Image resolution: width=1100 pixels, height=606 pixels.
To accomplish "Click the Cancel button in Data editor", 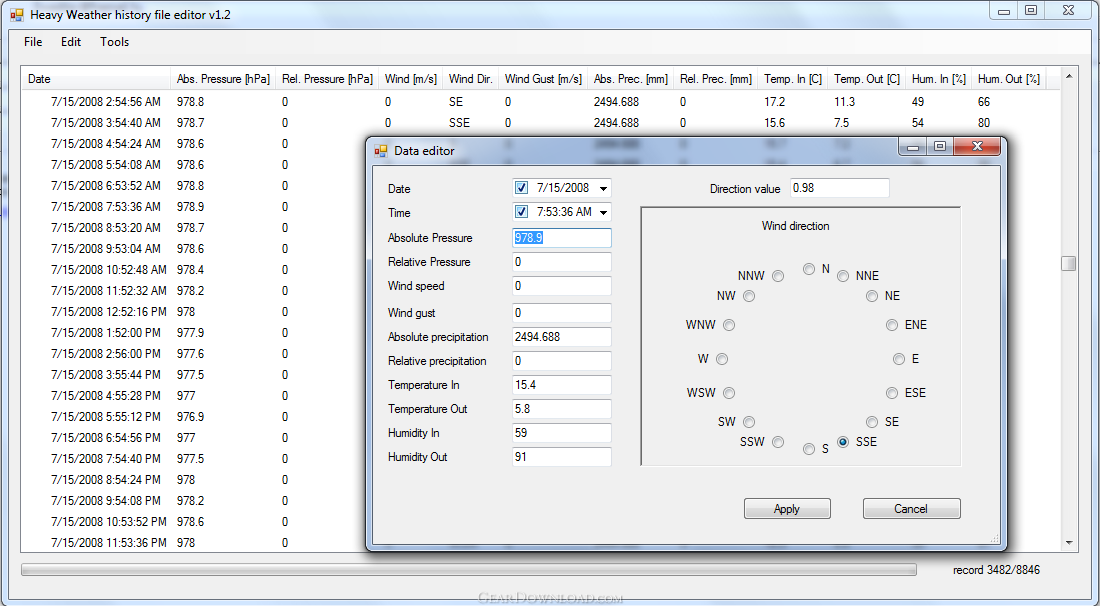I will point(911,509).
